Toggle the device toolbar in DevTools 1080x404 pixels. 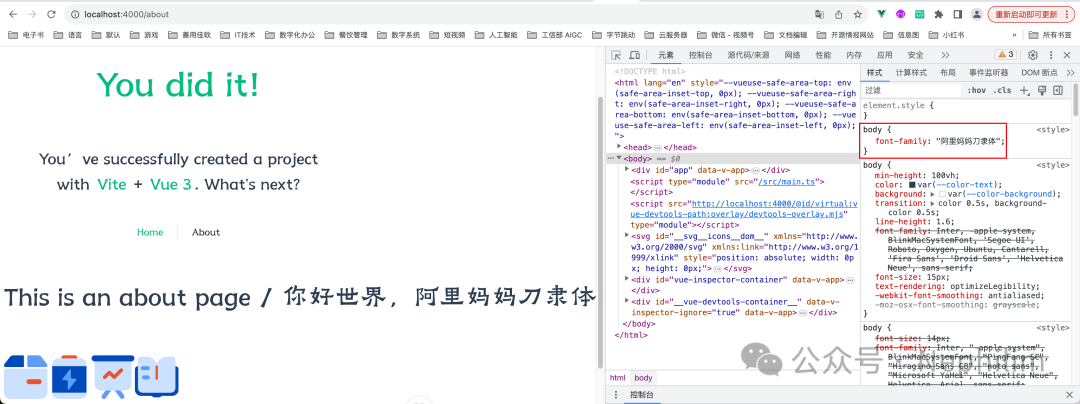click(x=634, y=55)
